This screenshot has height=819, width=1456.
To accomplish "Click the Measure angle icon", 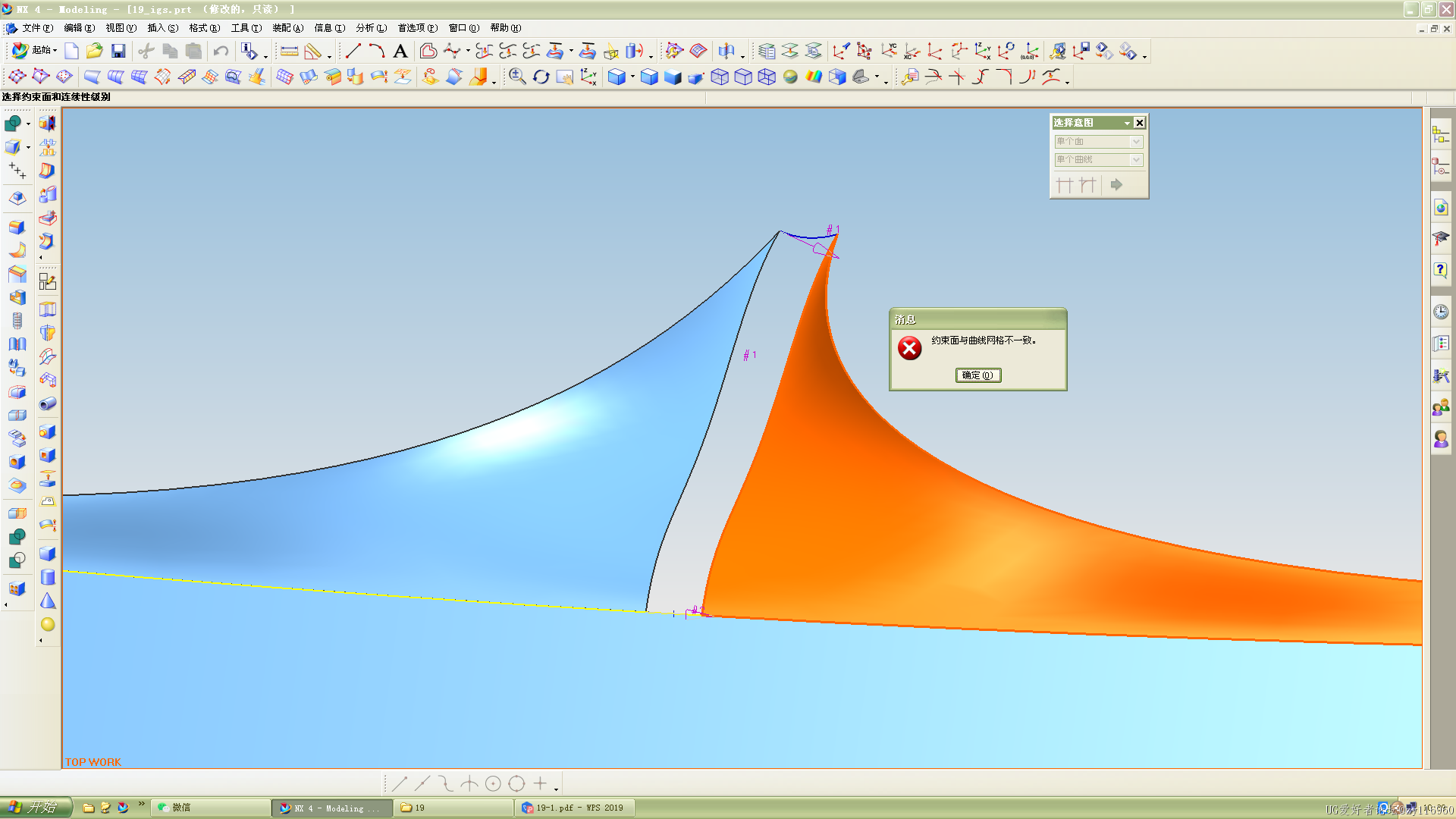I will coord(312,51).
